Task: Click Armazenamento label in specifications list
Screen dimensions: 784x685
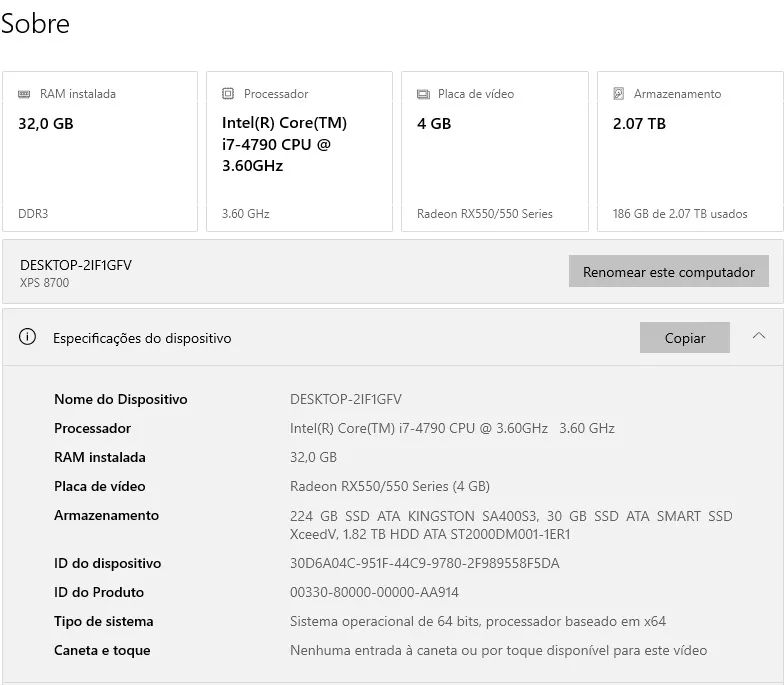Action: (x=106, y=515)
